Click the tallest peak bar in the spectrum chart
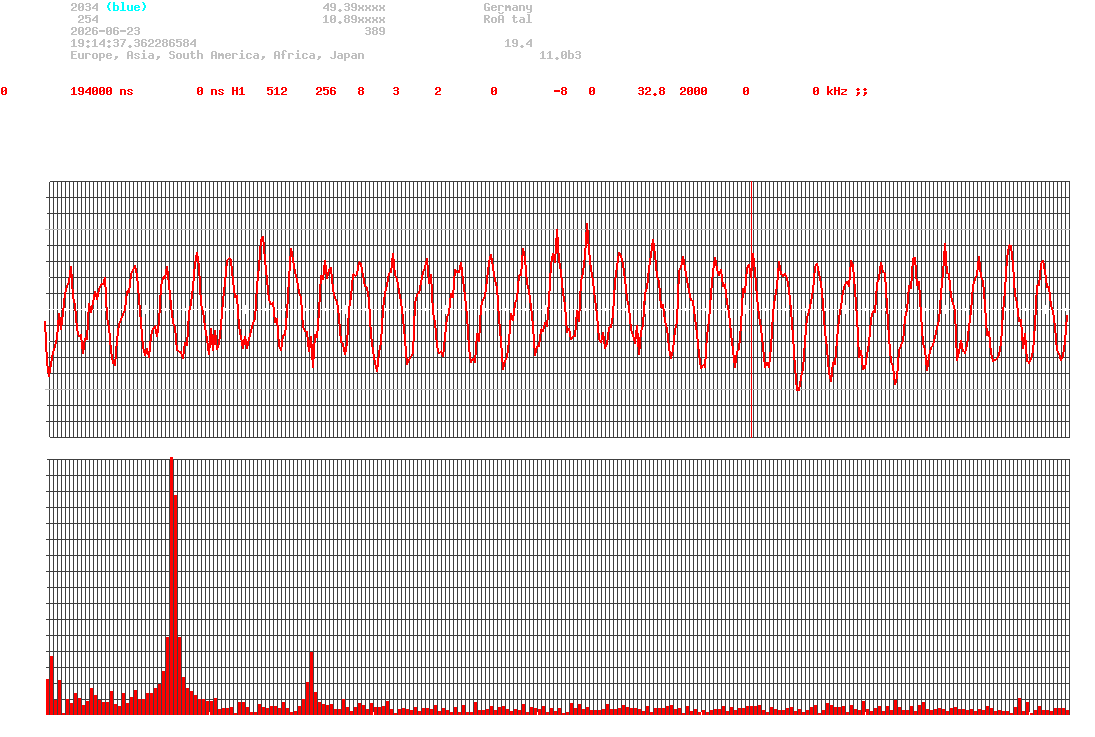Viewport: 1095px width, 737px height. tap(172, 585)
